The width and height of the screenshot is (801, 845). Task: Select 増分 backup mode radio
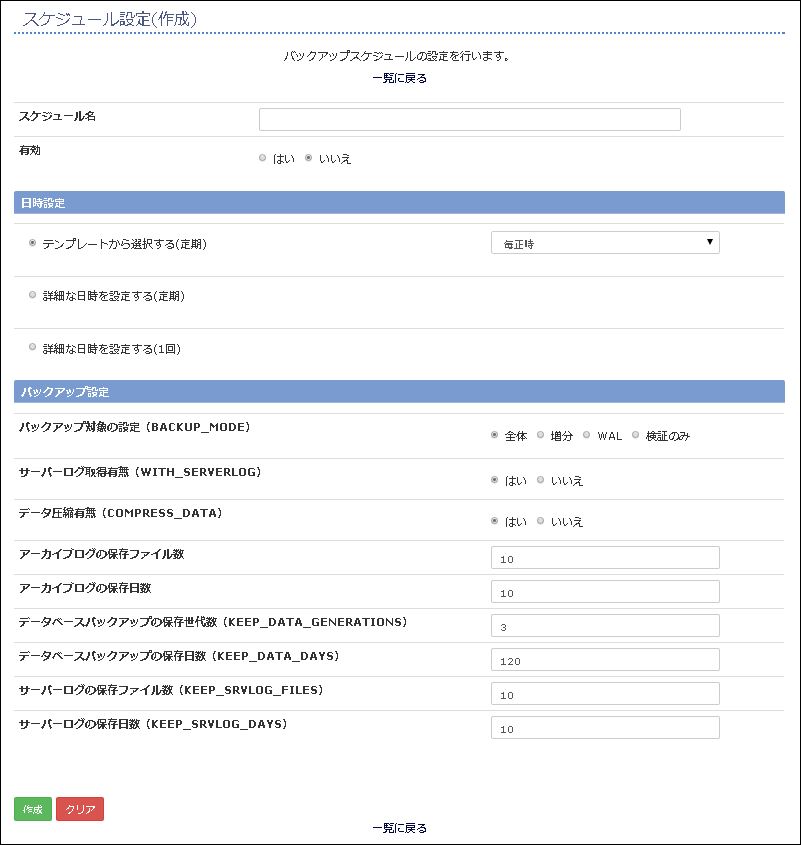tap(540, 435)
